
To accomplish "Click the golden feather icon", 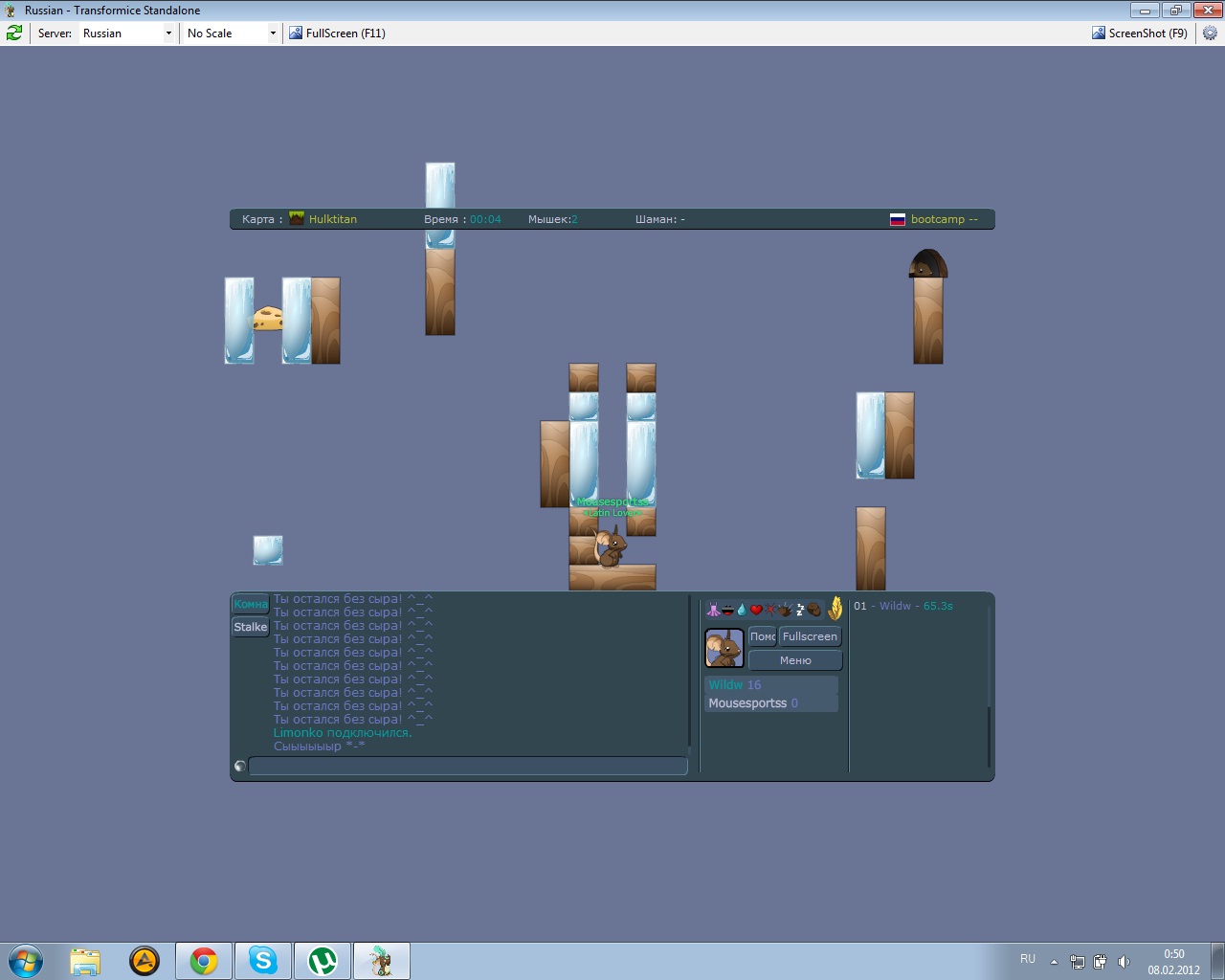I will tap(835, 609).
